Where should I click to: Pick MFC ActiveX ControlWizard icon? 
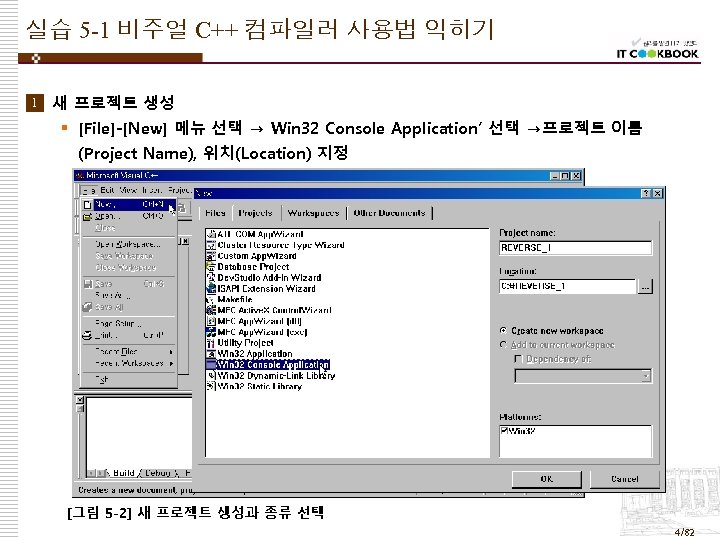211,310
